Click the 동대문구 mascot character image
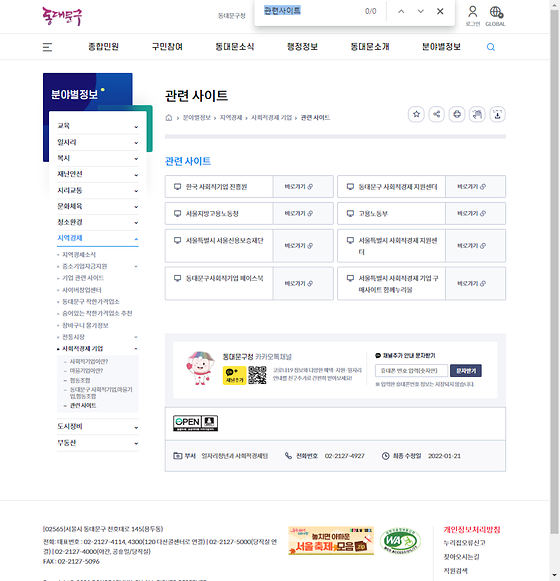Image resolution: width=560 pixels, height=581 pixels. pos(200,368)
